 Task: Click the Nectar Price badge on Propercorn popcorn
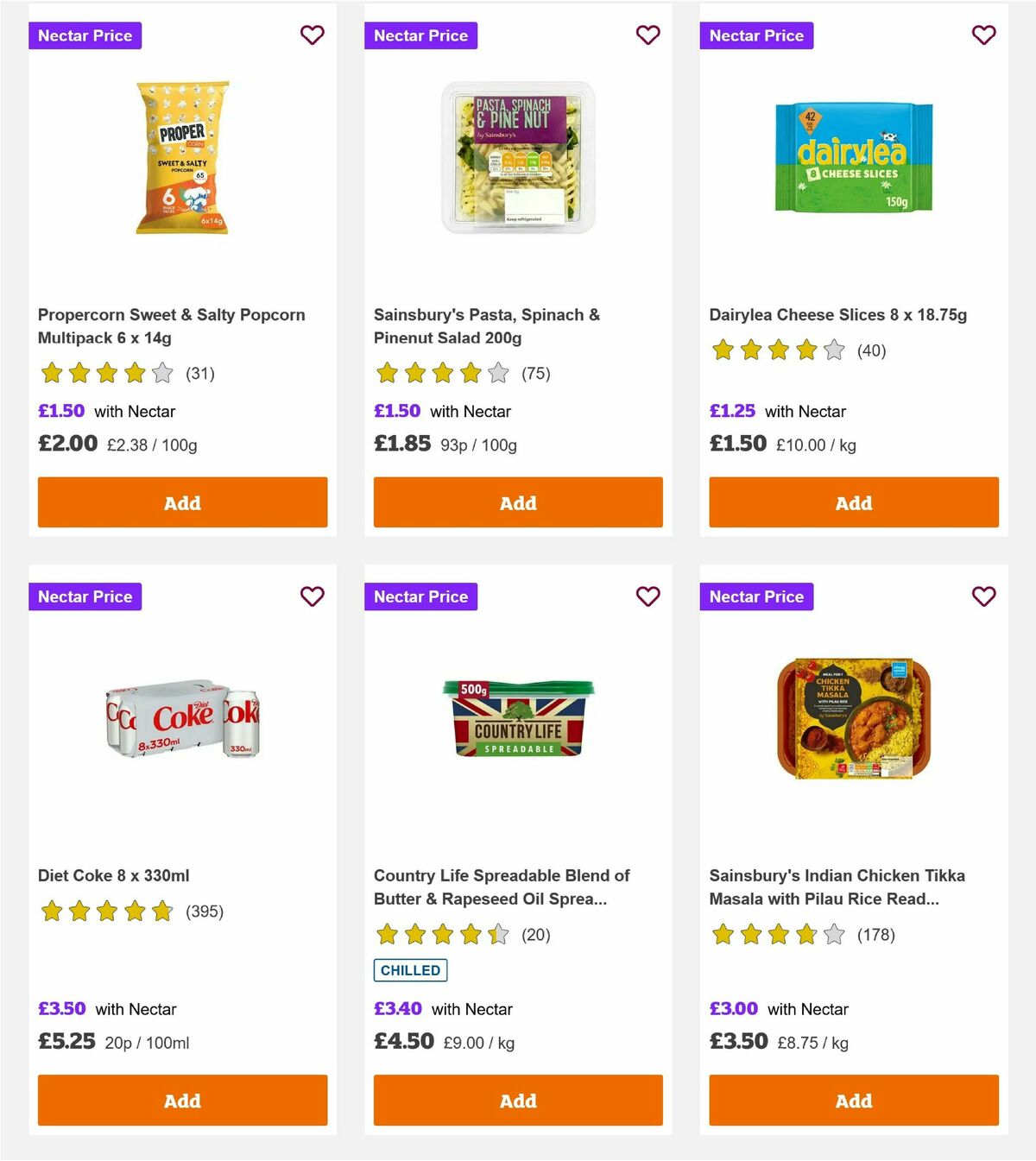tap(85, 35)
